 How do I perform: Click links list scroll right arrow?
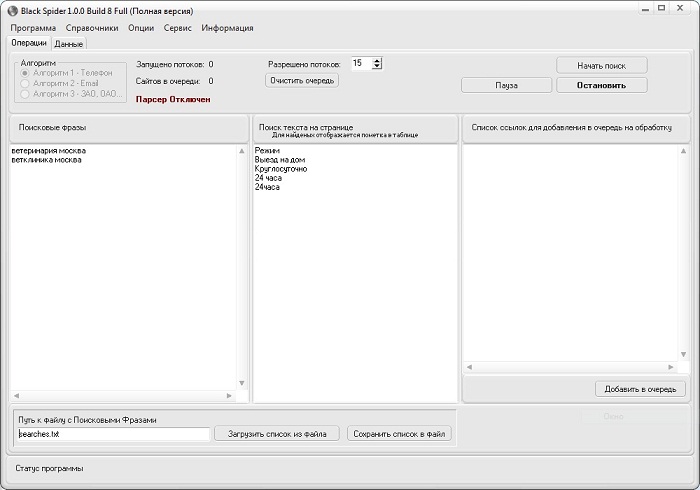671,367
